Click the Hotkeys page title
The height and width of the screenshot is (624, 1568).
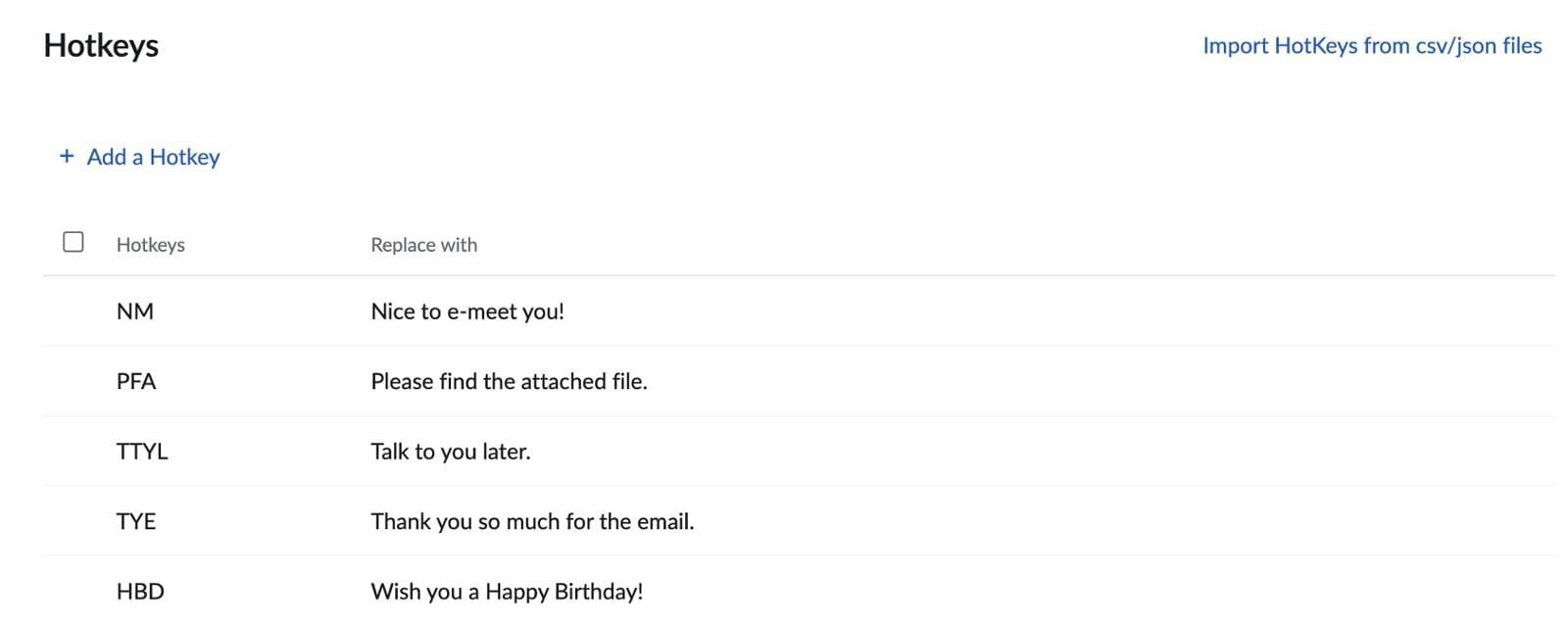pos(100,44)
